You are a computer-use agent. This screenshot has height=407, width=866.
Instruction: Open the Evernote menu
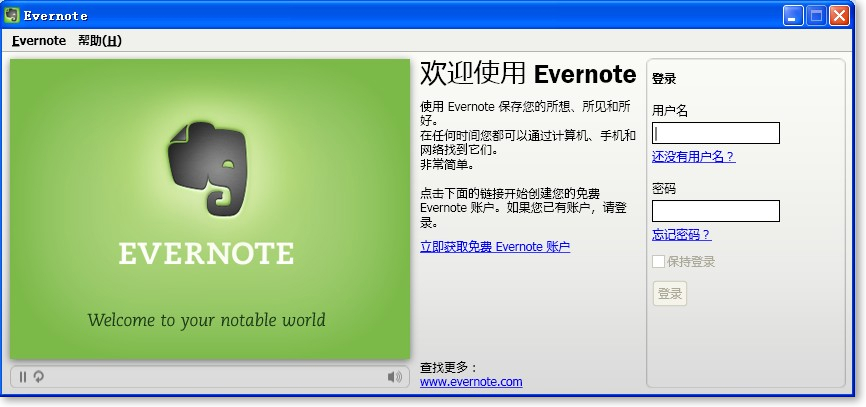(39, 41)
